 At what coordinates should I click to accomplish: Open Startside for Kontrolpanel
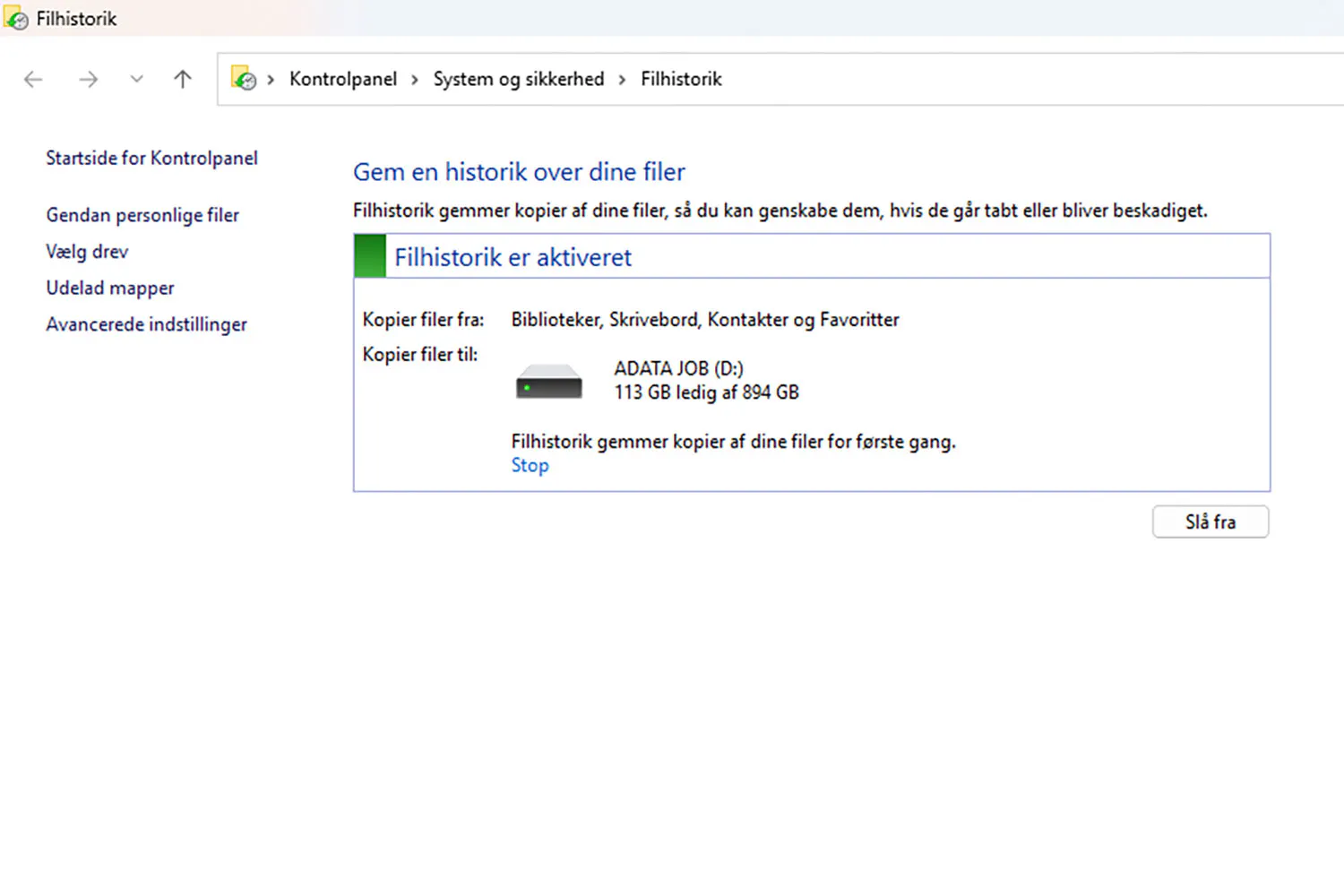pos(151,159)
